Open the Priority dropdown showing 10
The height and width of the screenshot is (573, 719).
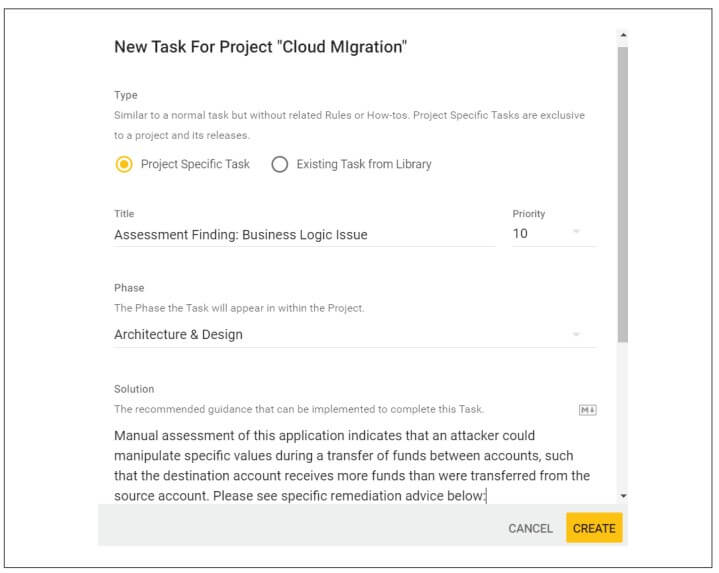click(x=553, y=233)
